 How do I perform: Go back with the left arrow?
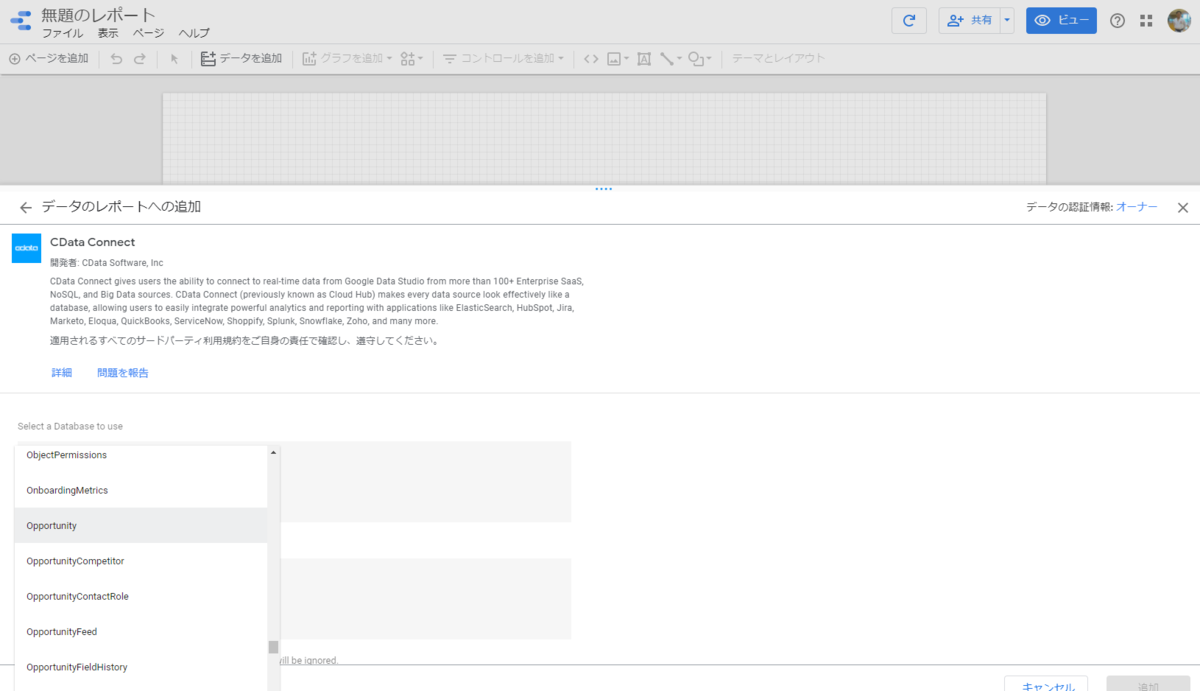pyautogui.click(x=26, y=207)
